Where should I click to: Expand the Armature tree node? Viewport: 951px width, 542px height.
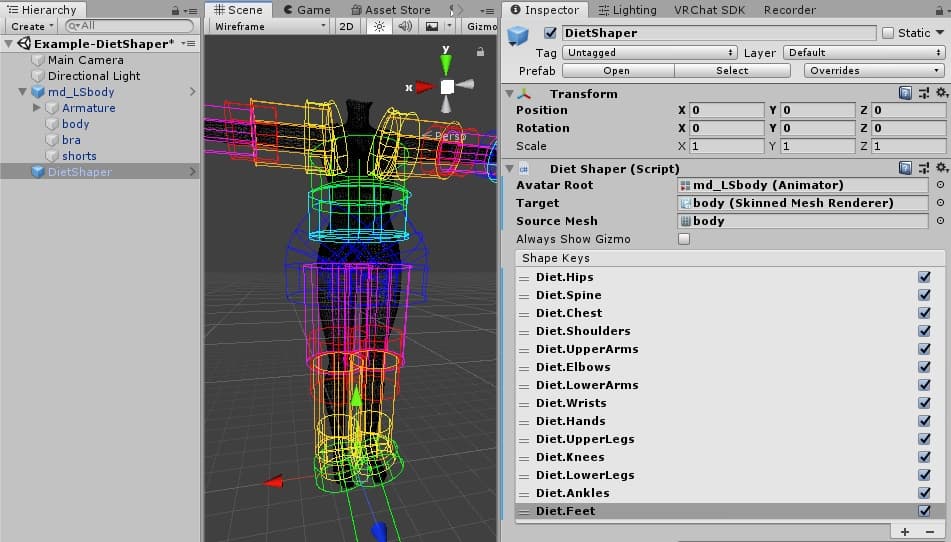(37, 108)
